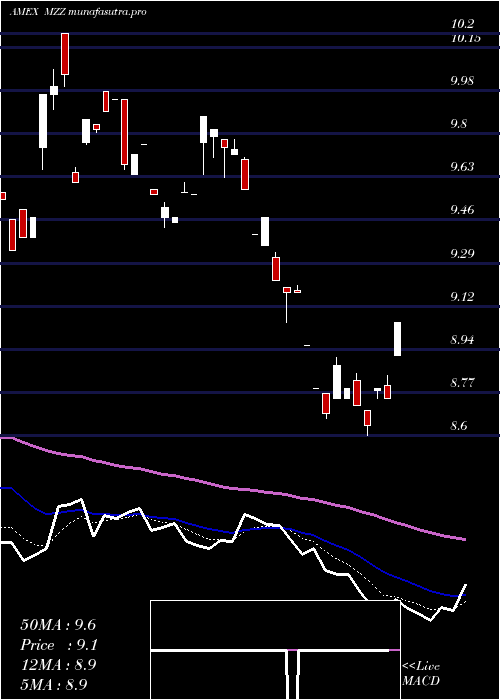Click the MACD histogram box
This screenshot has width=500, height=700.
(x=275, y=650)
